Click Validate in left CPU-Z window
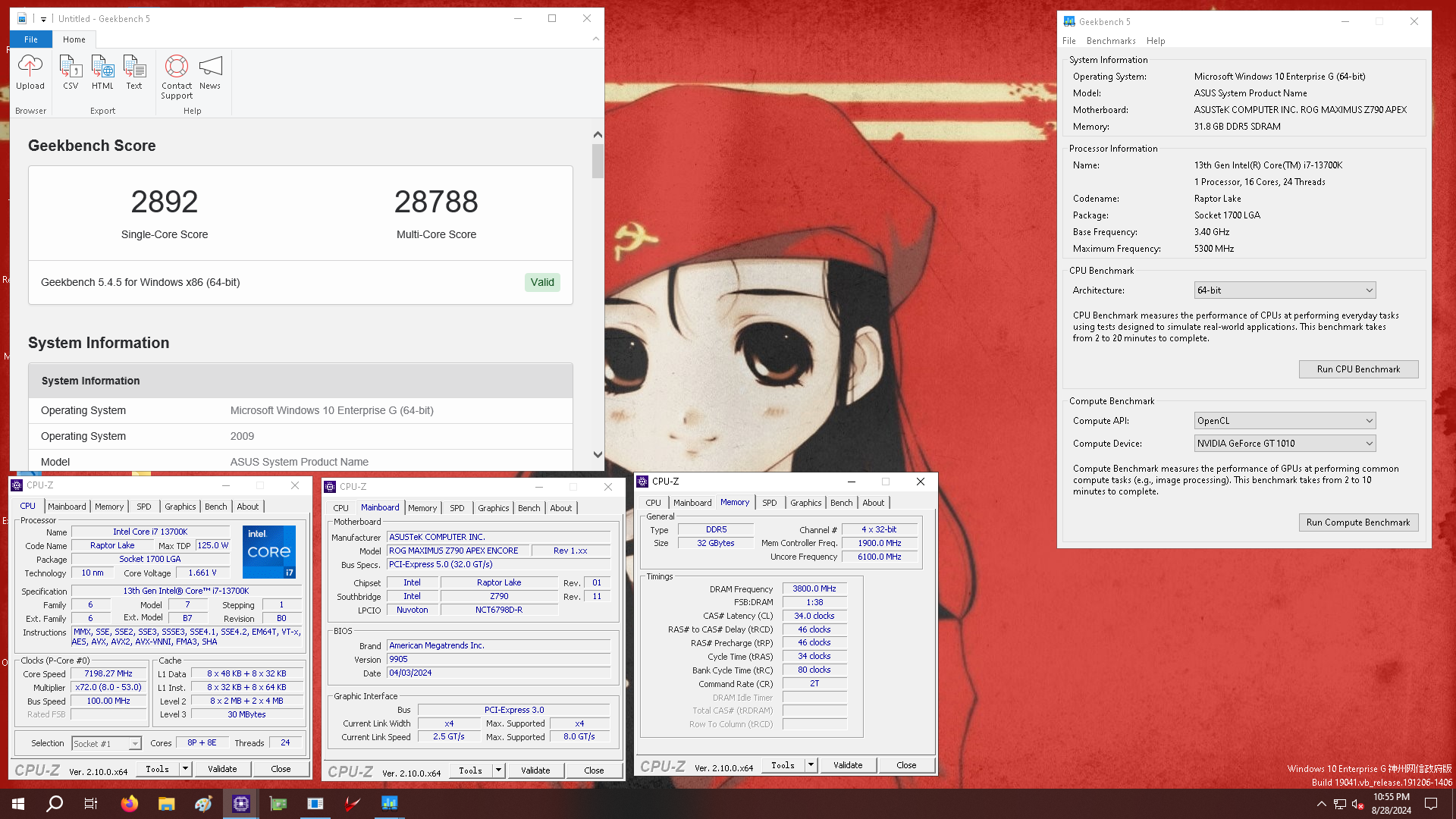 [222, 769]
